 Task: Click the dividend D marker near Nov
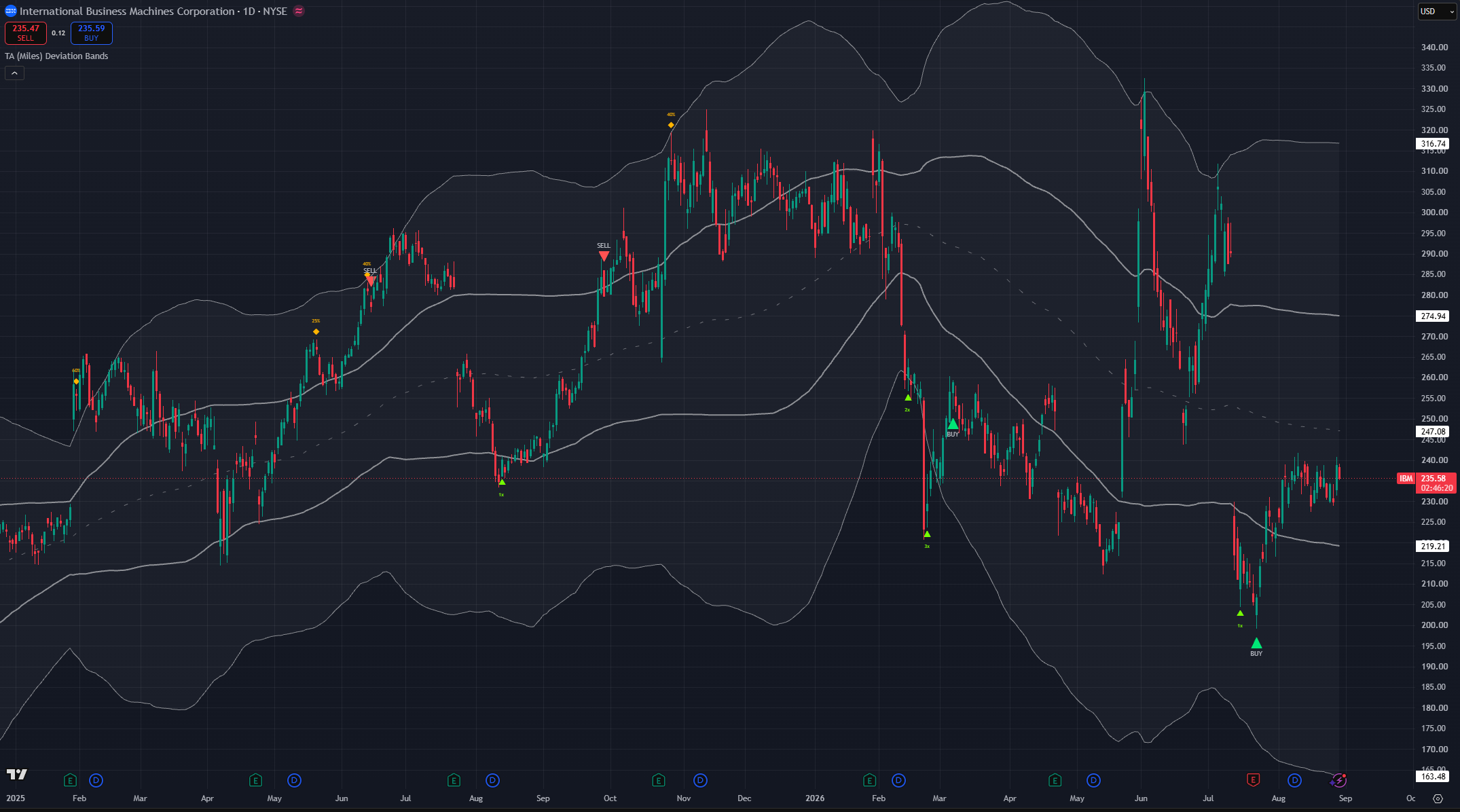[x=700, y=780]
